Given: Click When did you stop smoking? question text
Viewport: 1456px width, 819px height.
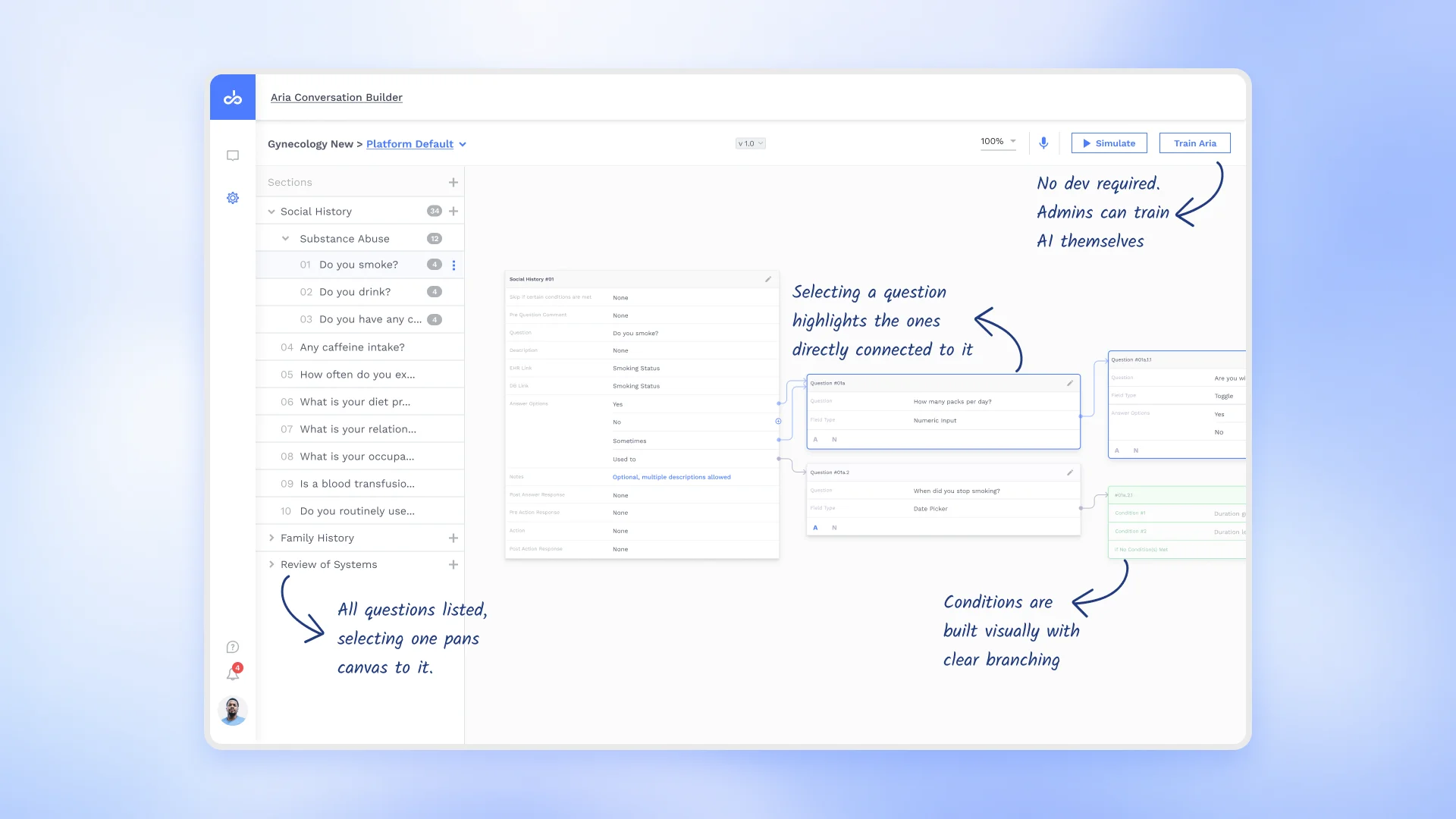Looking at the screenshot, I should click(957, 491).
